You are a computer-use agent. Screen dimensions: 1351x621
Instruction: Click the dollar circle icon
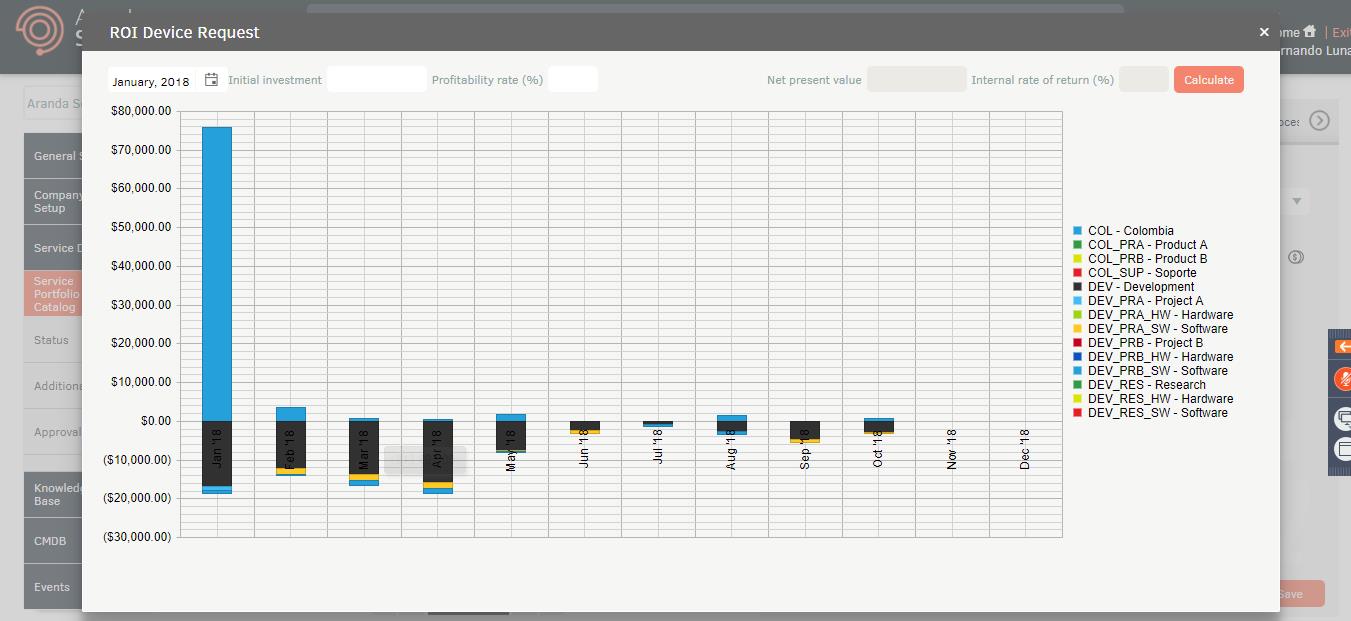click(1296, 257)
